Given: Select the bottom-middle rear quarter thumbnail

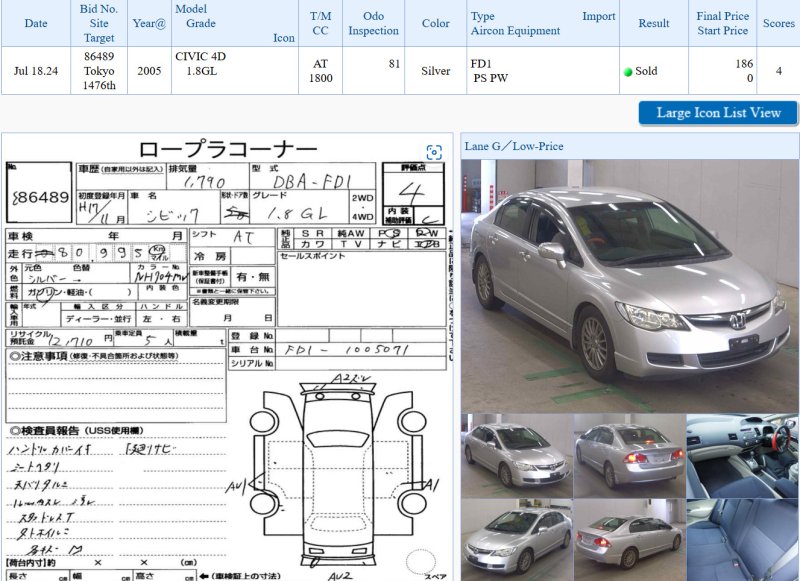Looking at the screenshot, I should tap(628, 540).
